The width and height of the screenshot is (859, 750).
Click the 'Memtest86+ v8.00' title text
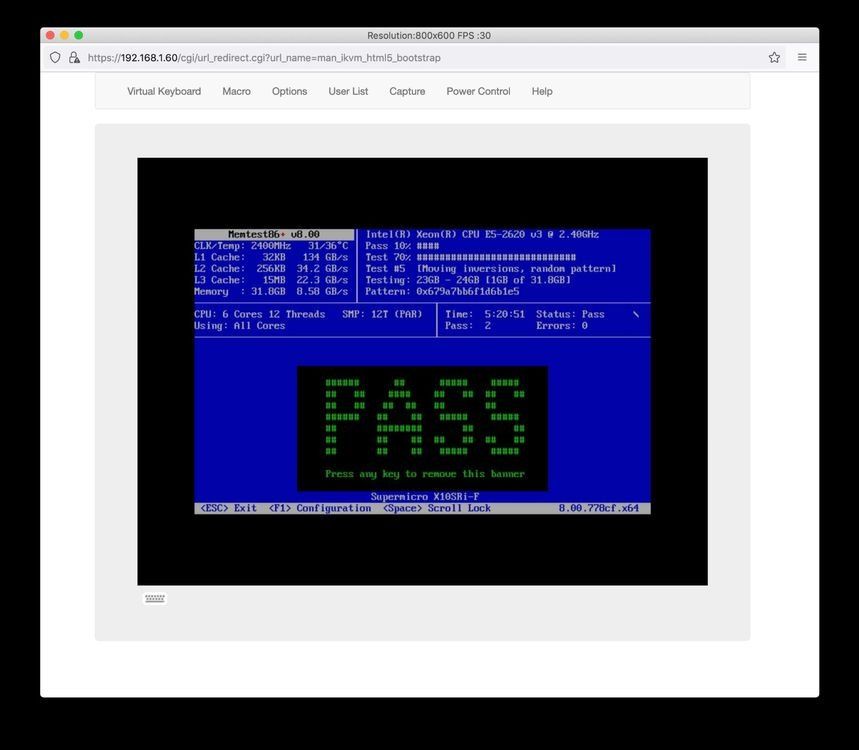tap(274, 234)
